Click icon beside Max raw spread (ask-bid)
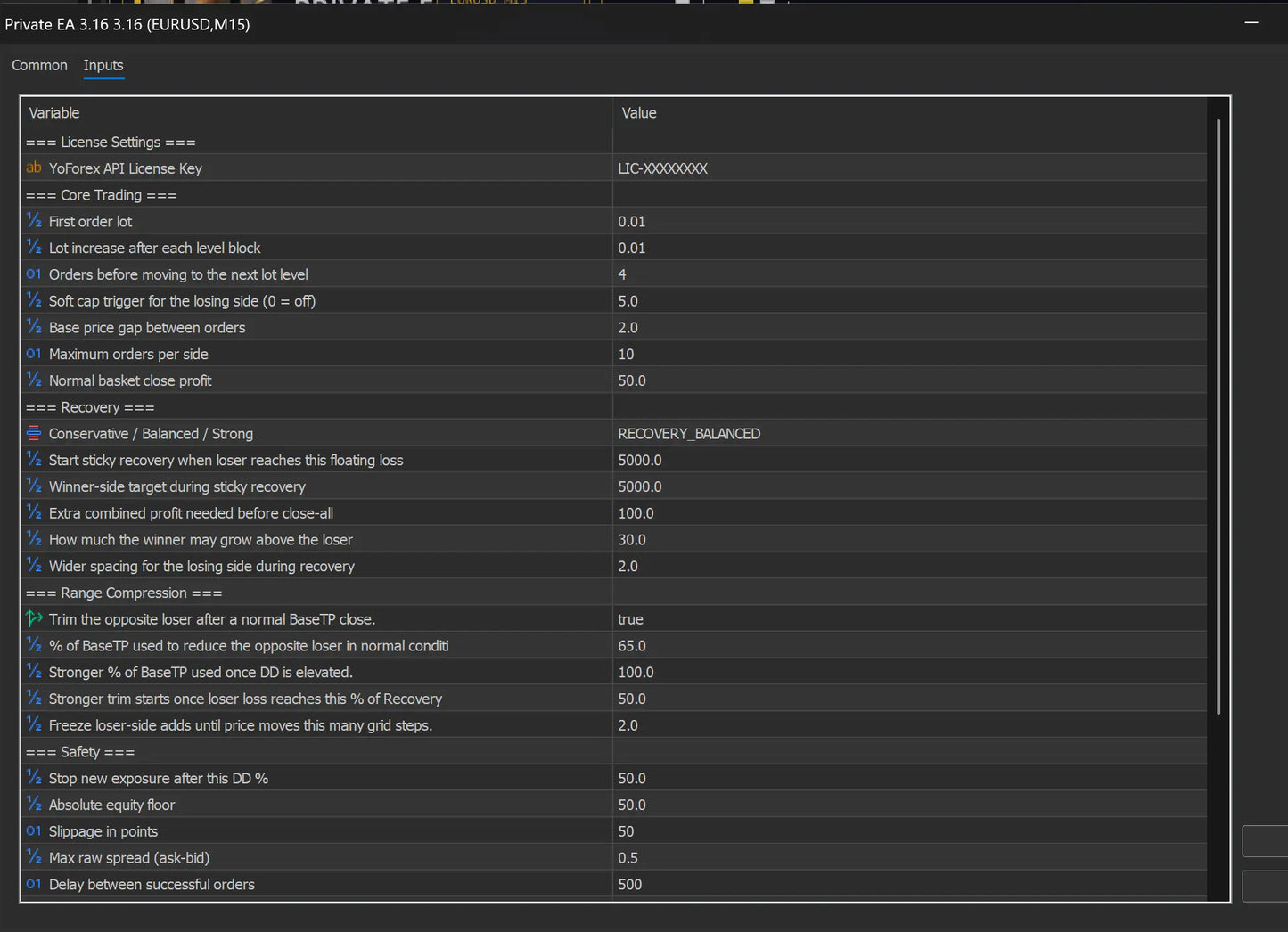Viewport: 1288px width, 932px height. pos(34,857)
